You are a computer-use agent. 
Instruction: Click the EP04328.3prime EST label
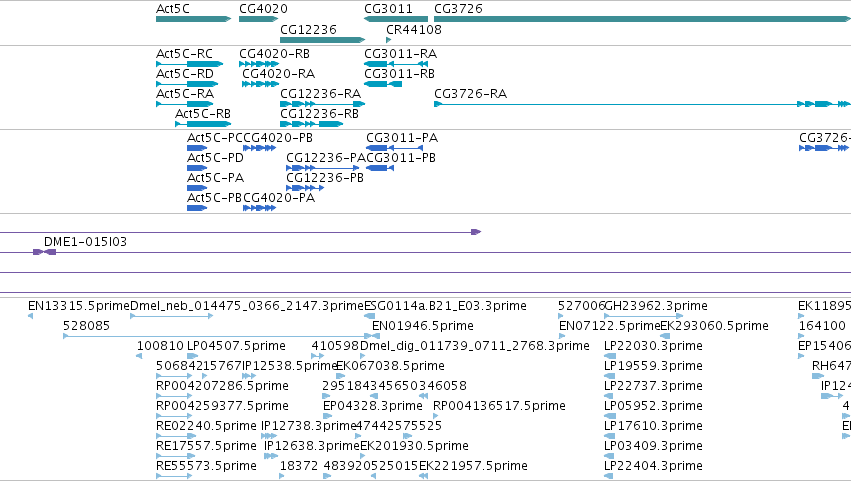point(372,406)
